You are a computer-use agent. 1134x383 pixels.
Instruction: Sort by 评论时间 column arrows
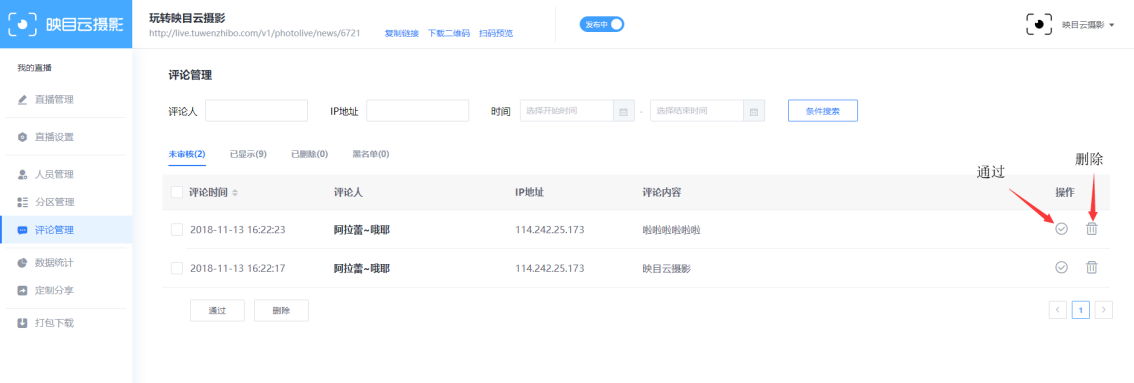point(234,193)
